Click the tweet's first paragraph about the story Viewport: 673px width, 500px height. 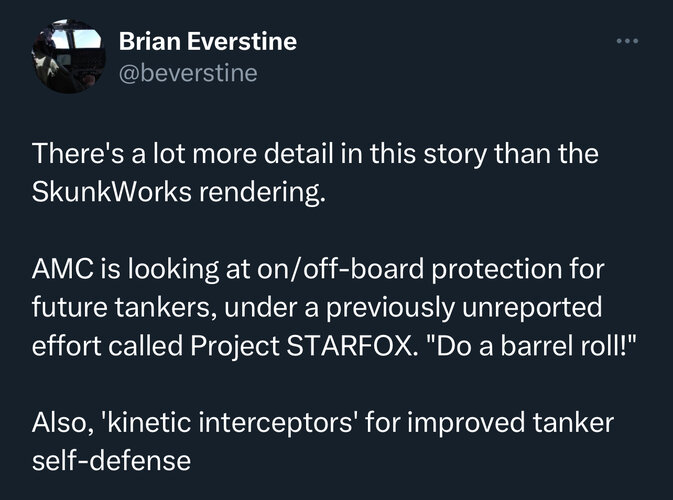pos(315,173)
